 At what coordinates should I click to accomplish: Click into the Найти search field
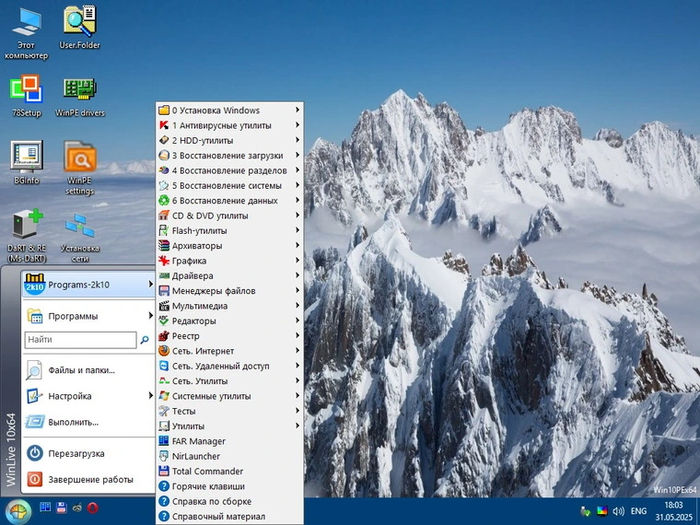tap(78, 340)
